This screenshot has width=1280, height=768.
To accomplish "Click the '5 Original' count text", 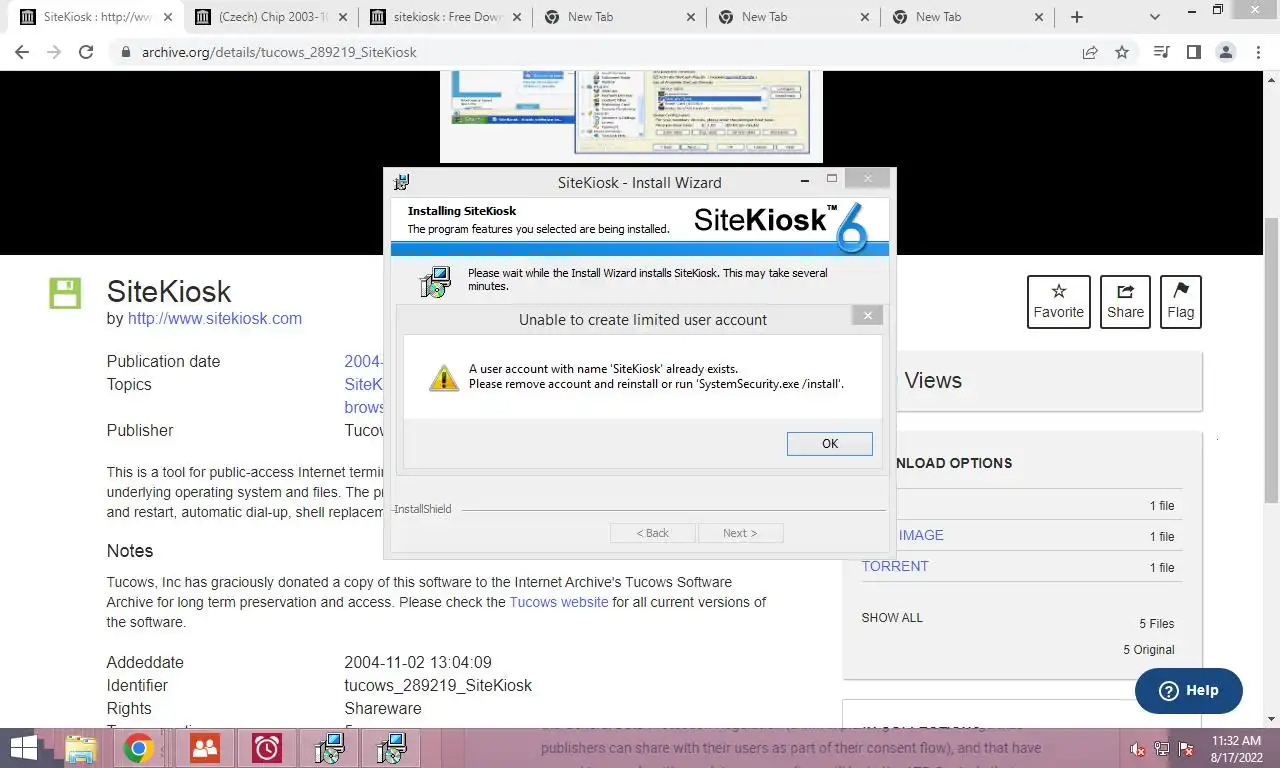I will click(1148, 649).
